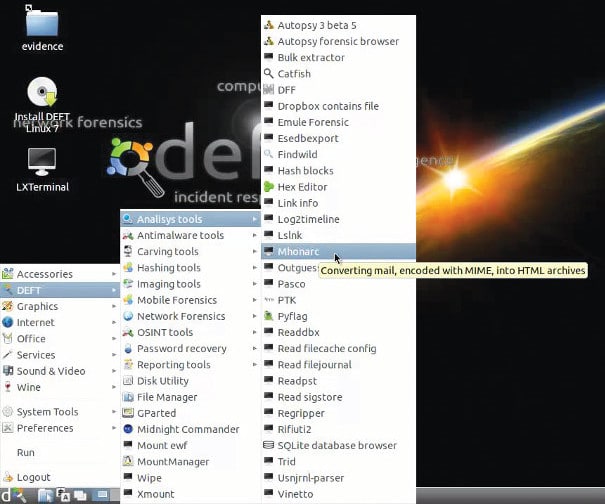Image resolution: width=605 pixels, height=504 pixels.
Task: Launch Xmount from DEFT menu
Action: (191, 494)
